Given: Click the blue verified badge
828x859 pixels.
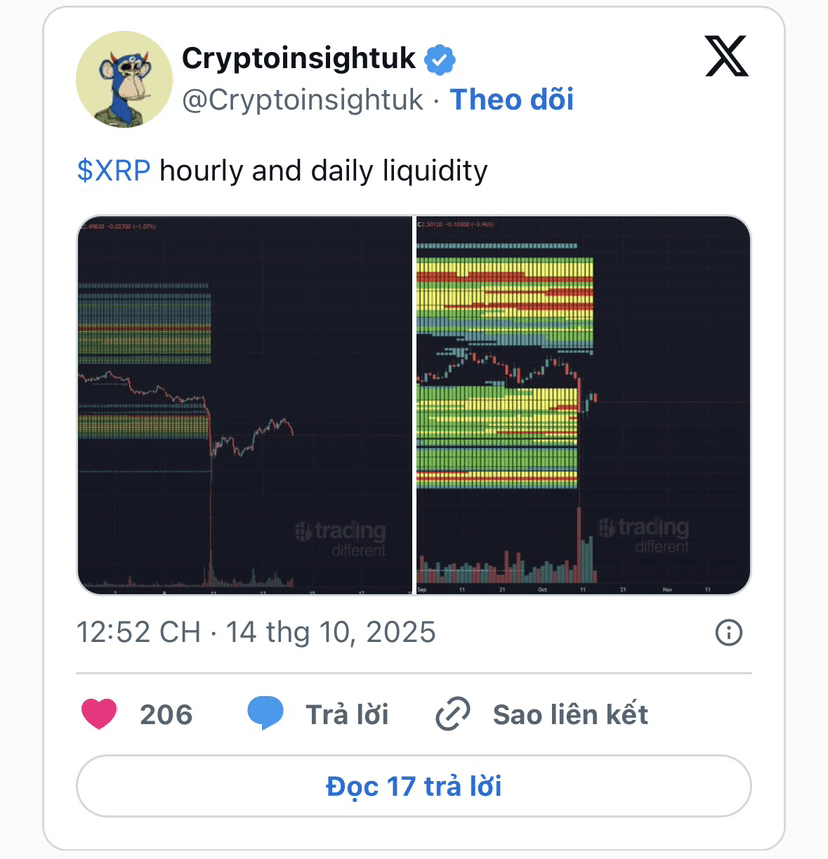Looking at the screenshot, I should click(440, 59).
